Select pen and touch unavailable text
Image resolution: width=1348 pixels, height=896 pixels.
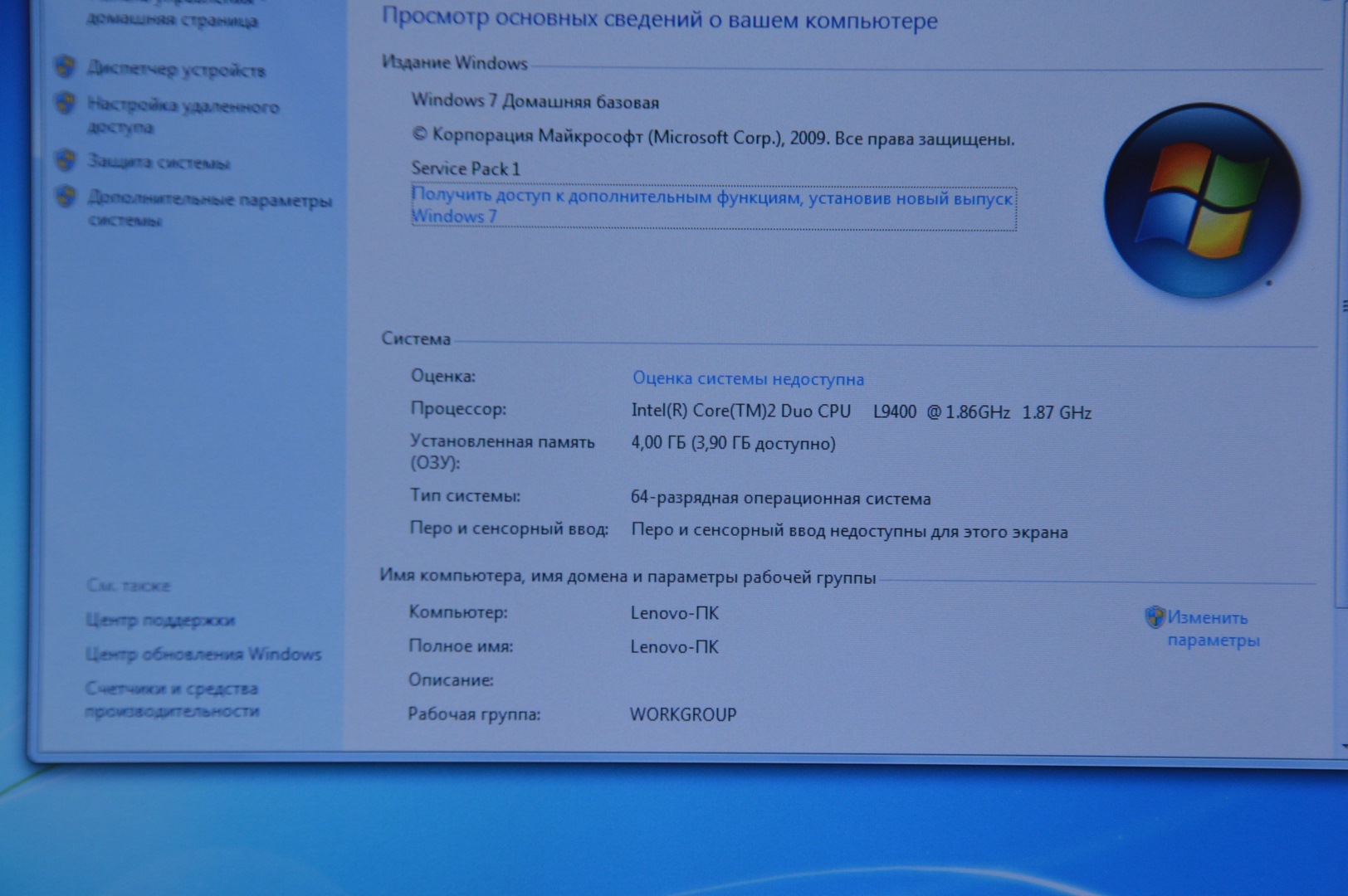click(849, 531)
